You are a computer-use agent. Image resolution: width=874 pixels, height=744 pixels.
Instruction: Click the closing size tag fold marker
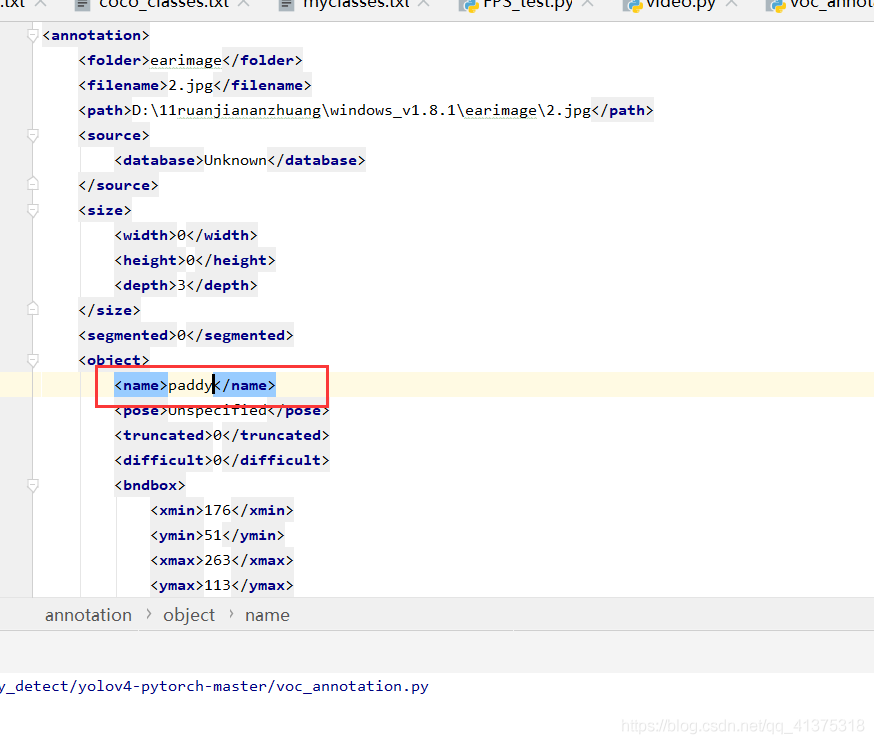point(32,310)
